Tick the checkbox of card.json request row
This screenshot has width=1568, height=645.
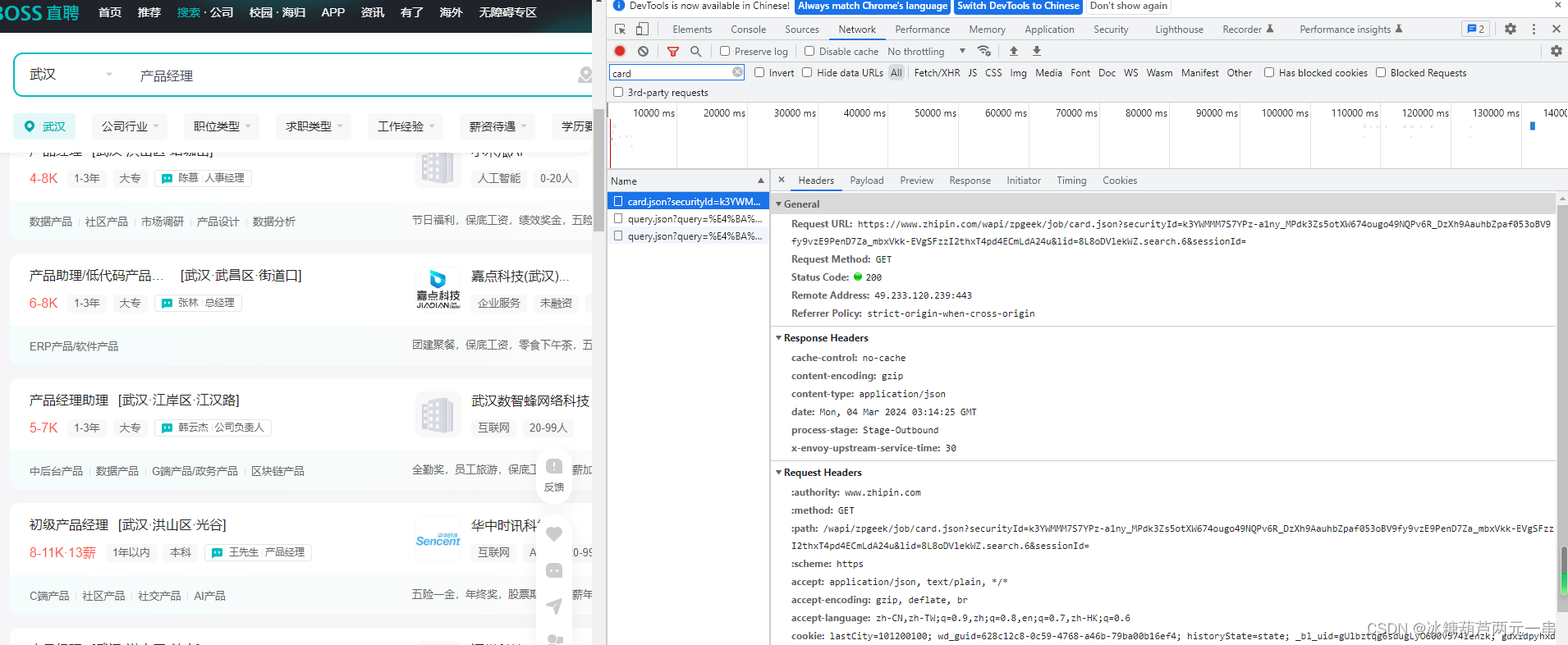[x=618, y=201]
